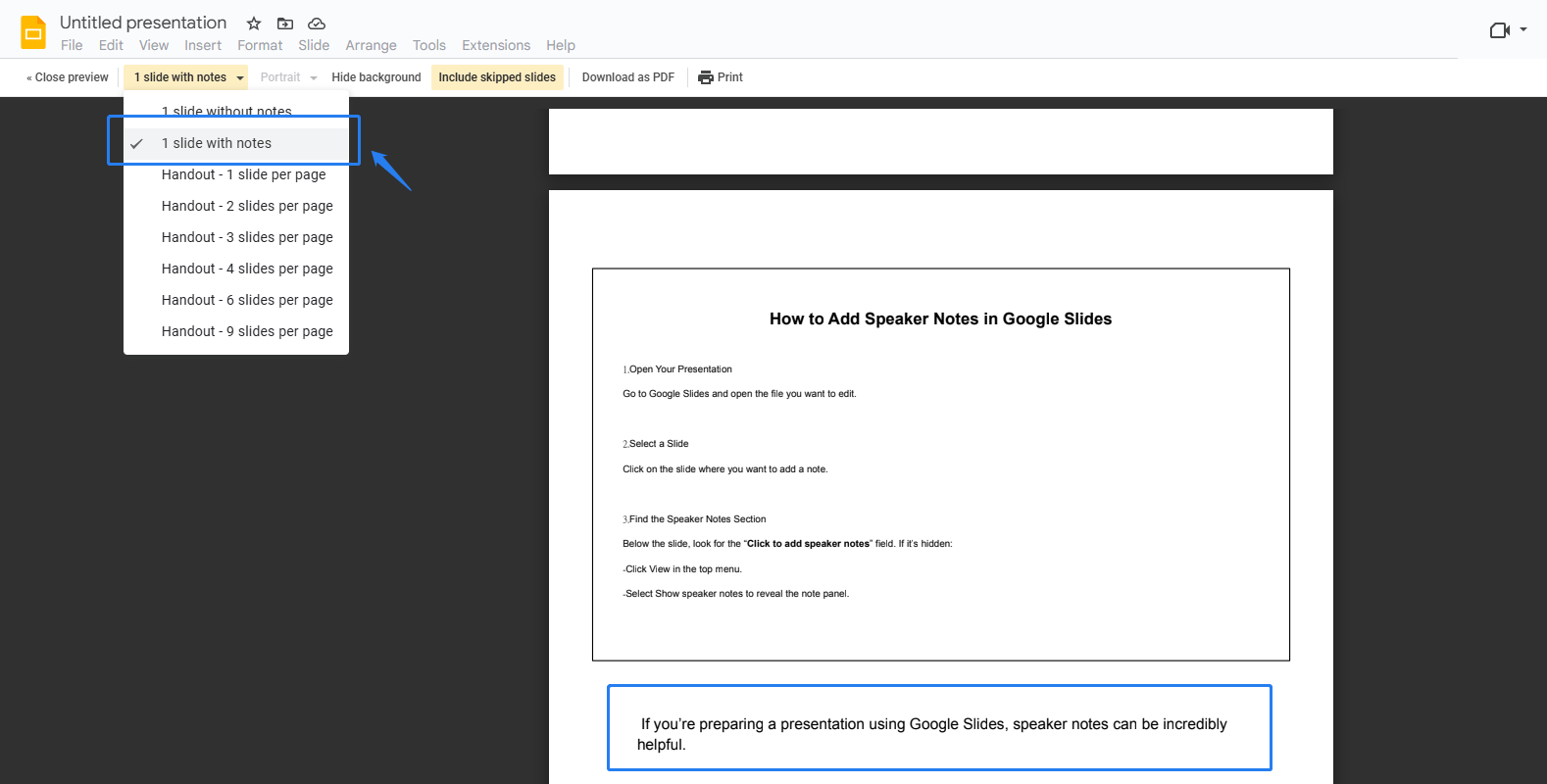The image size is (1547, 784).
Task: Open the Format menu
Action: [x=260, y=45]
